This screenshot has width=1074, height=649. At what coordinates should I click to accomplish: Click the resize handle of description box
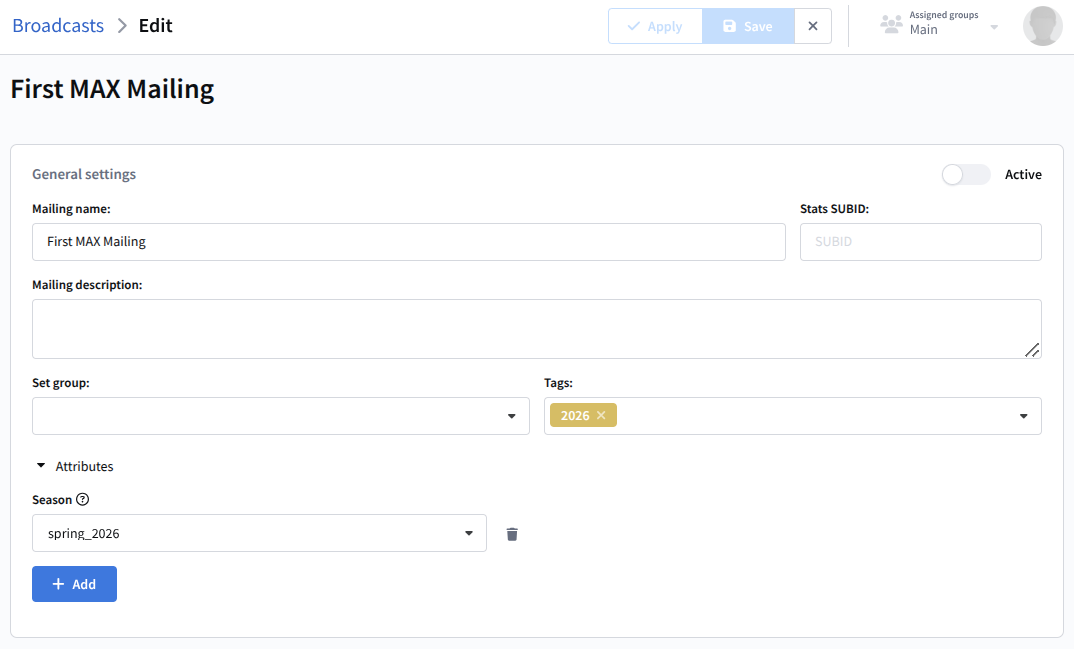click(1031, 349)
